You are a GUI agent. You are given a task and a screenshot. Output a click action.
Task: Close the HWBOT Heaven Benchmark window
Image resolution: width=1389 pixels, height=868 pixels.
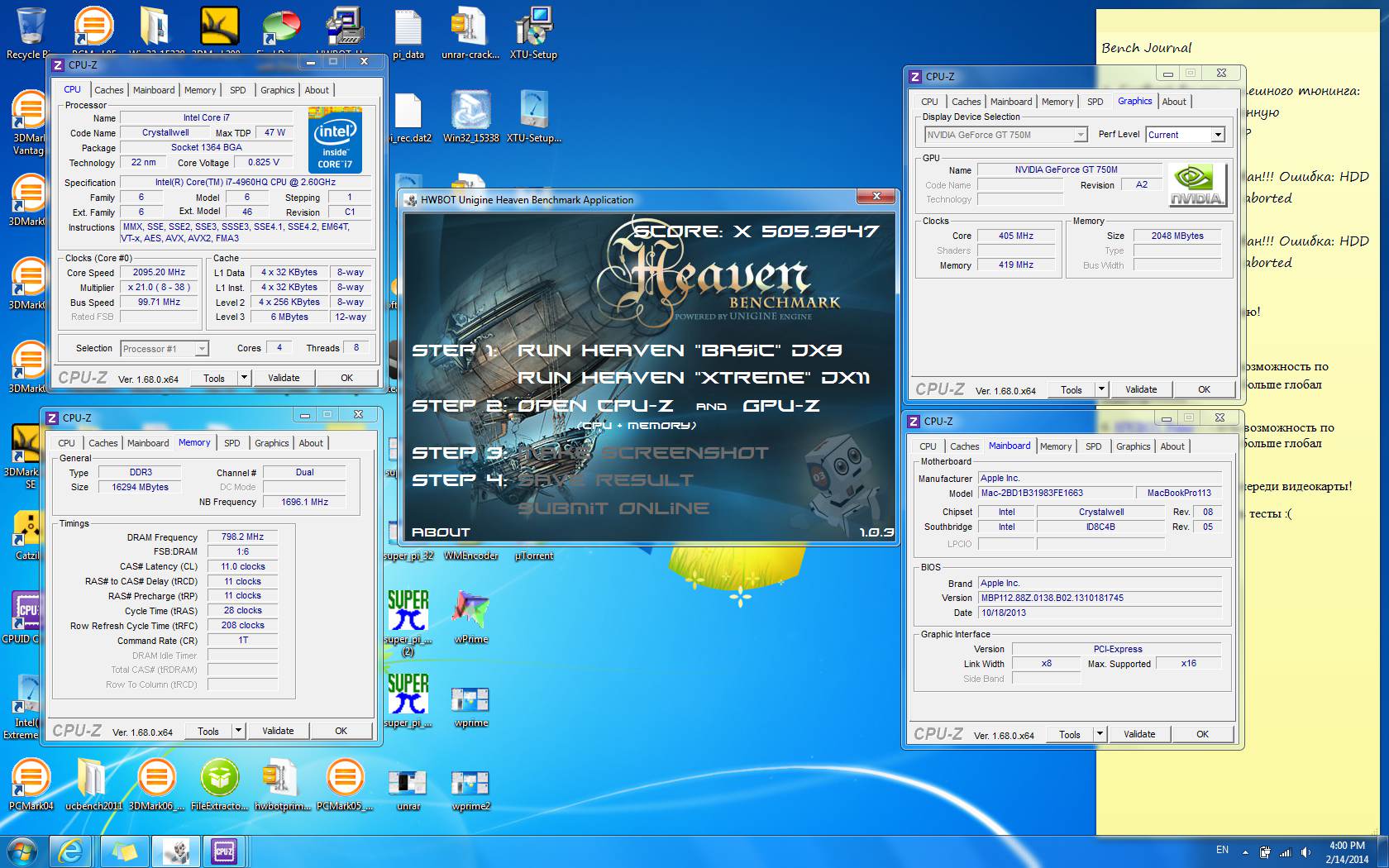tap(876, 196)
